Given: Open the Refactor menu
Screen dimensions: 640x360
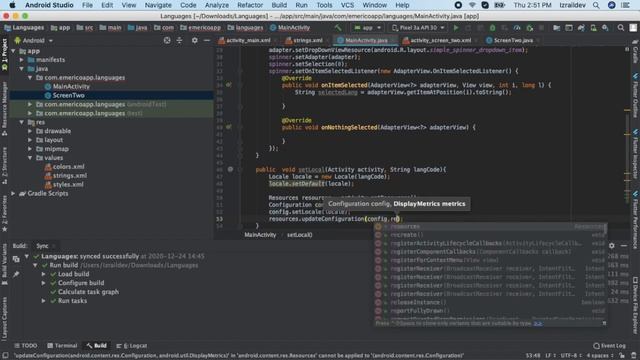Looking at the screenshot, I should coord(250,5).
